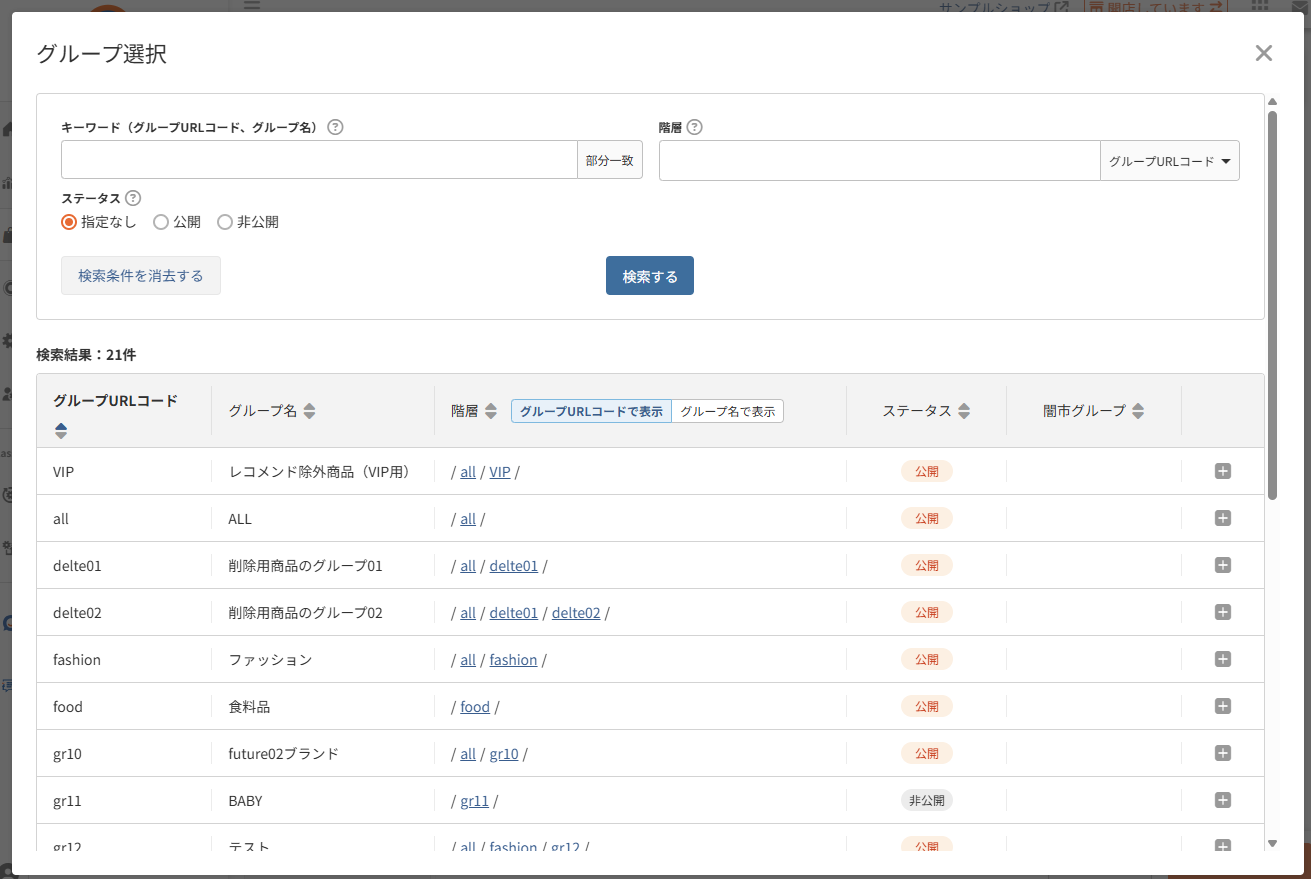Focus the 階層 search input field
Screen dimensions: 1311x879
(880, 160)
